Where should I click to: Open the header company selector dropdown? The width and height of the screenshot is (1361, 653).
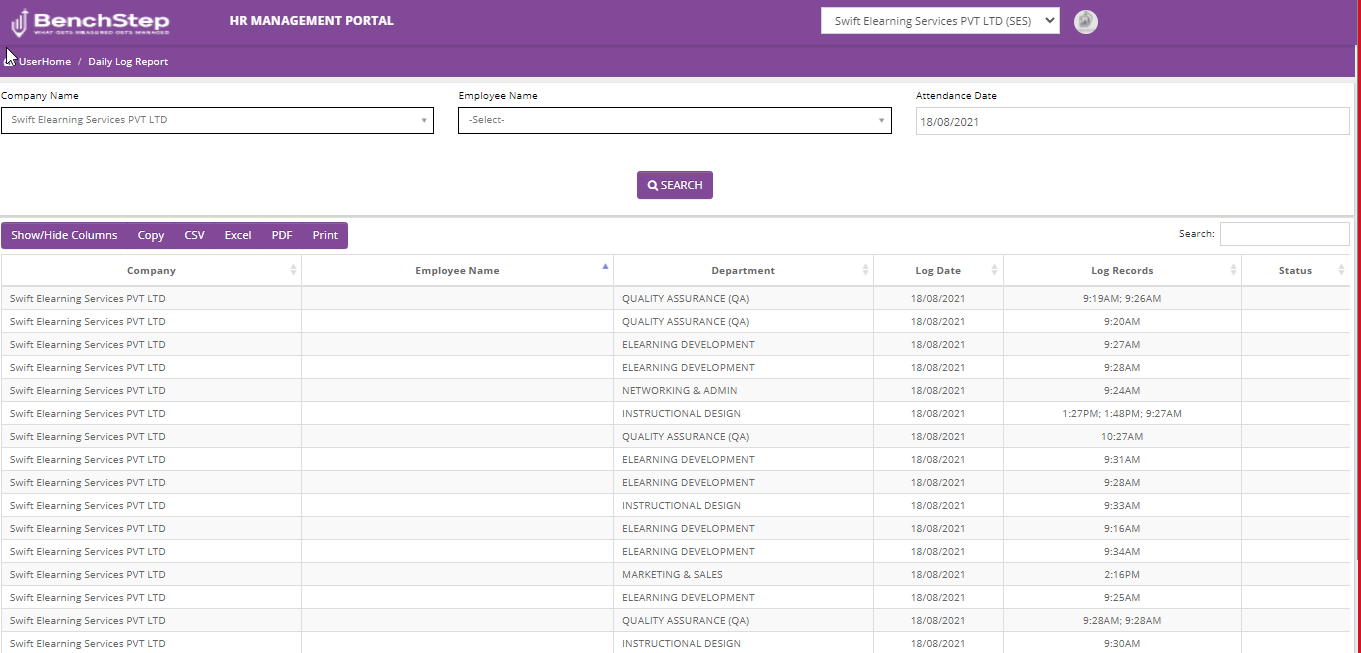940,21
